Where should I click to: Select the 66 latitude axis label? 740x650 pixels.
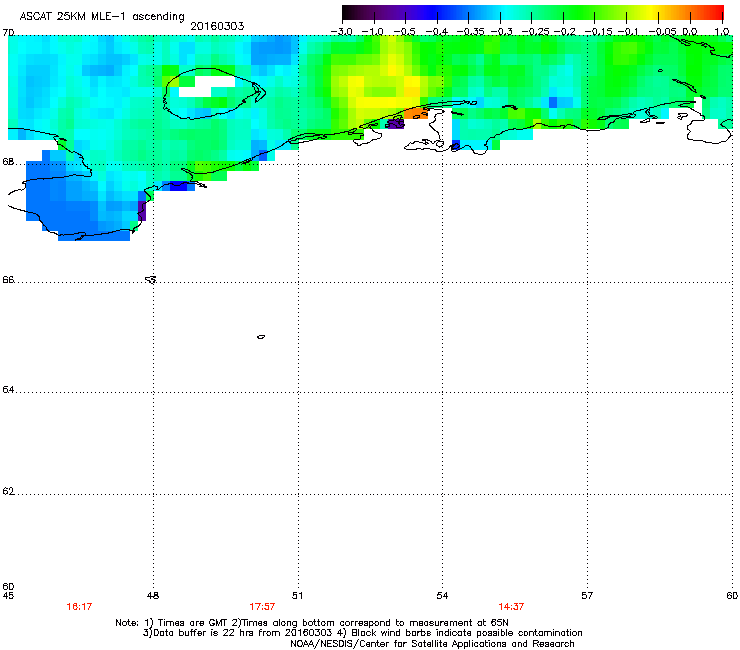click(x=8, y=280)
